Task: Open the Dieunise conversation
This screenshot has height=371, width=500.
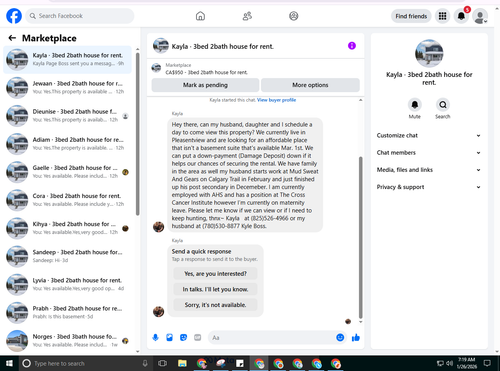Action: pos(67,116)
